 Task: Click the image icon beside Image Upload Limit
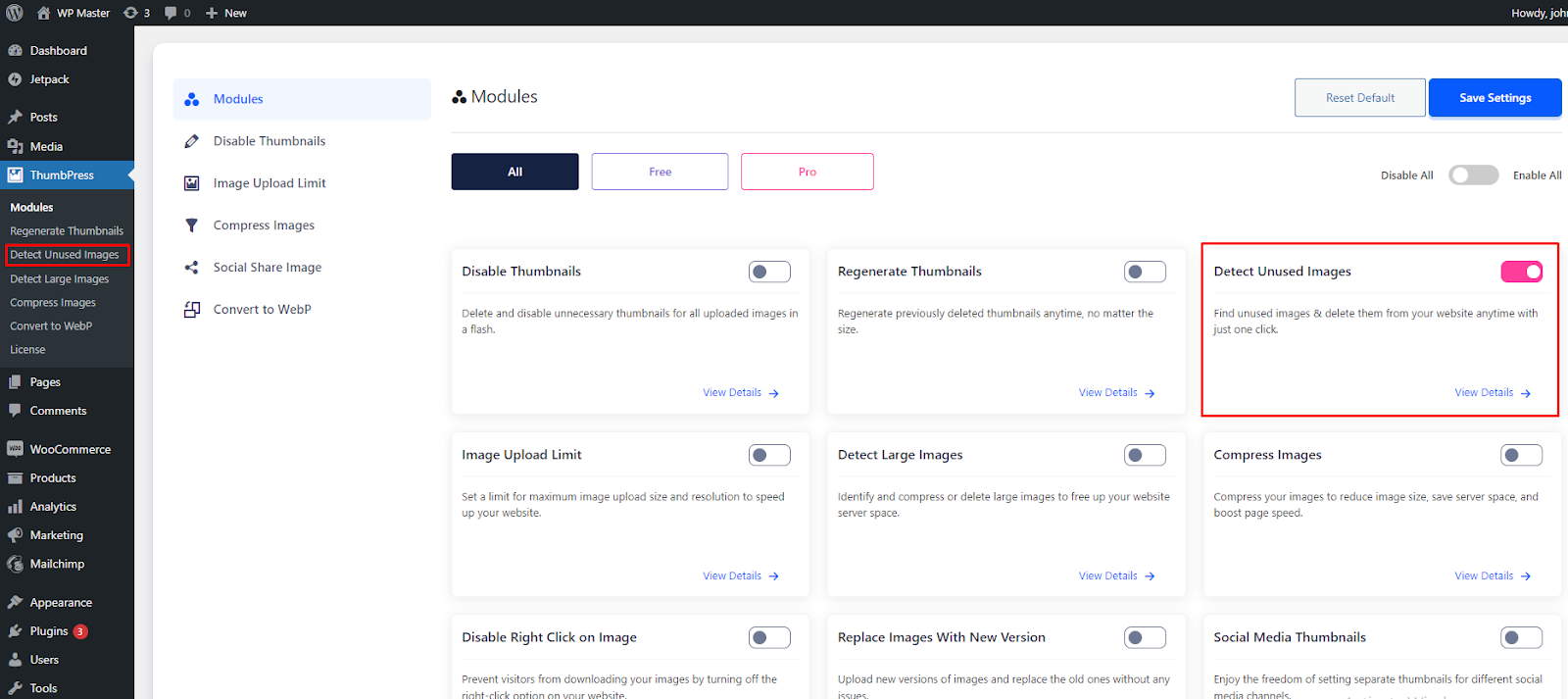192,183
